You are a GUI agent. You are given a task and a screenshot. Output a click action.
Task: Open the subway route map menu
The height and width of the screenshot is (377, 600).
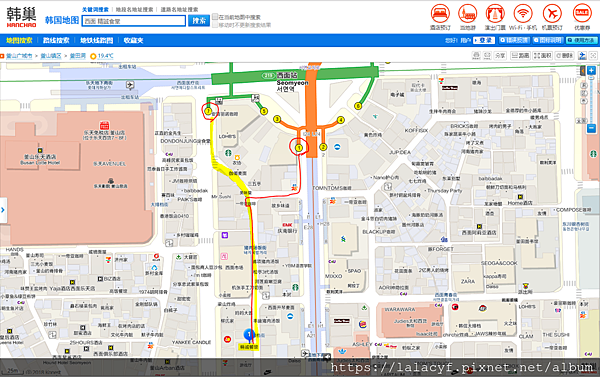point(96,40)
